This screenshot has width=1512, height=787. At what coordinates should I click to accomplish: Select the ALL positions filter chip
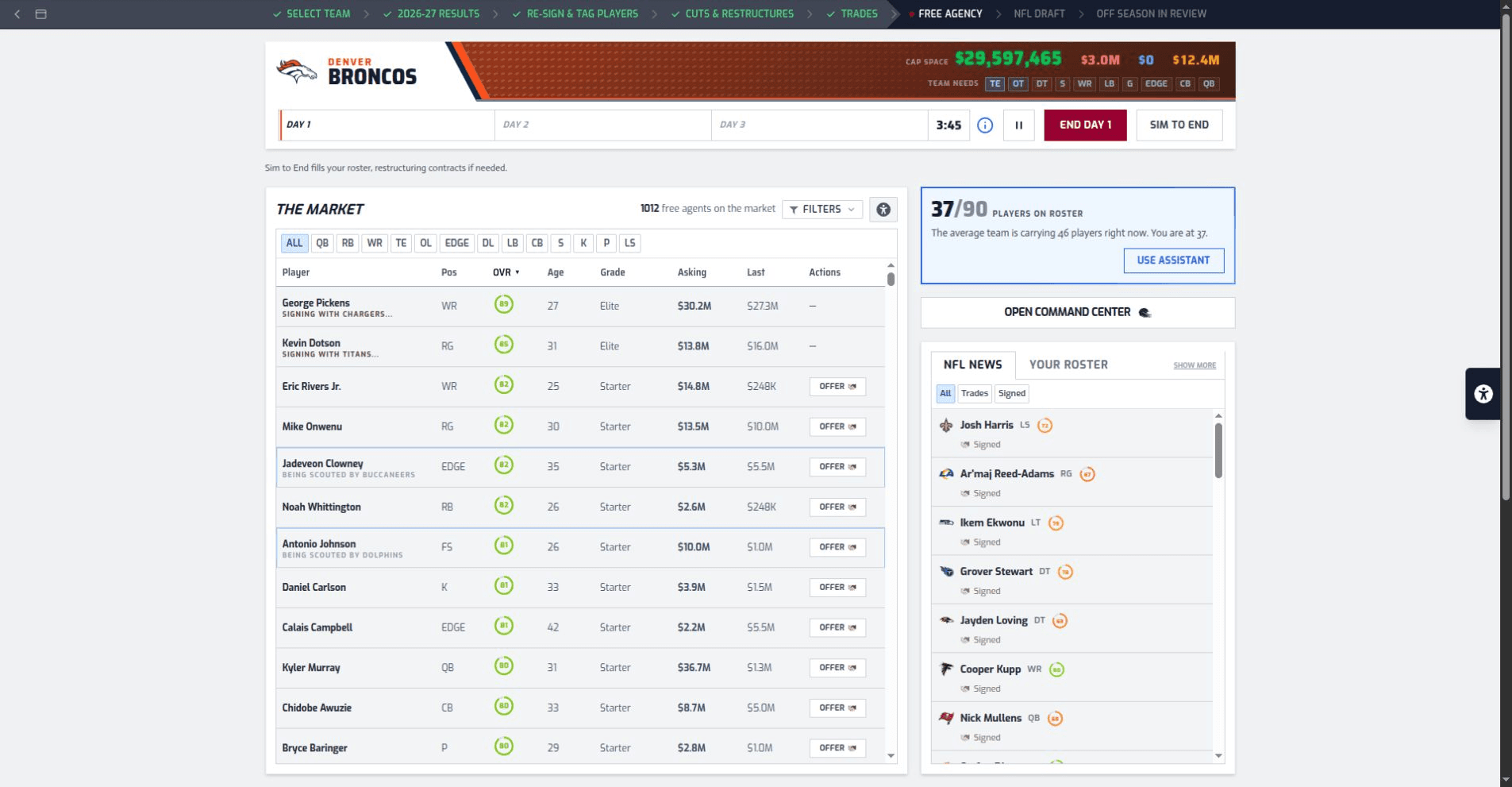[294, 243]
